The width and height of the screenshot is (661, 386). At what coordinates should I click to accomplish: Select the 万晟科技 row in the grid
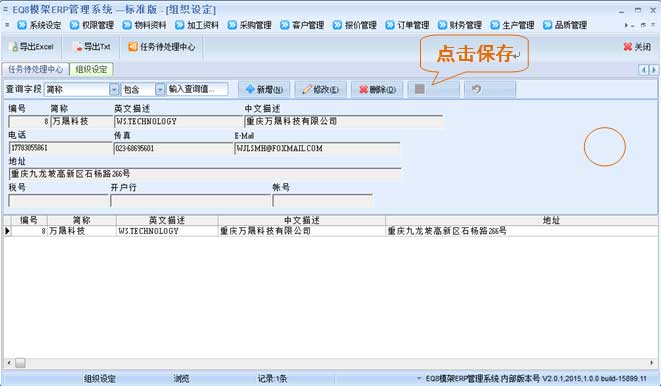[x=330, y=231]
